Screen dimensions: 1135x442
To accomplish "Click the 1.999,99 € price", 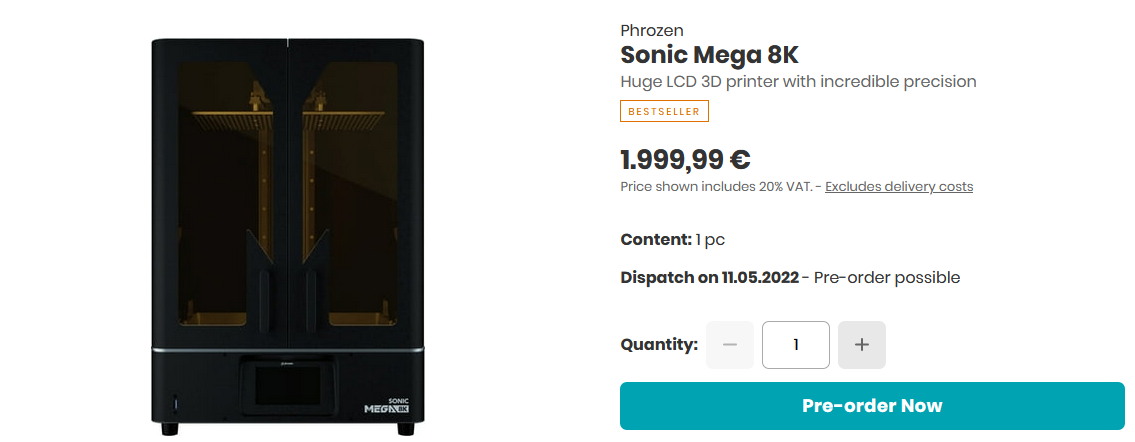I will coord(685,159).
